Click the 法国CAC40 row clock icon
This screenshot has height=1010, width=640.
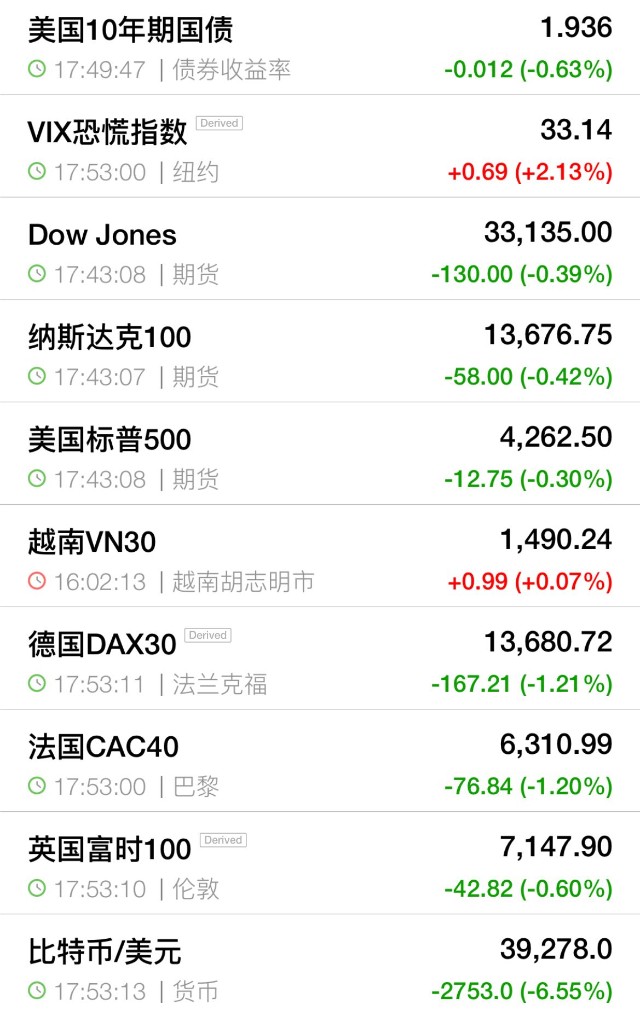(x=37, y=787)
